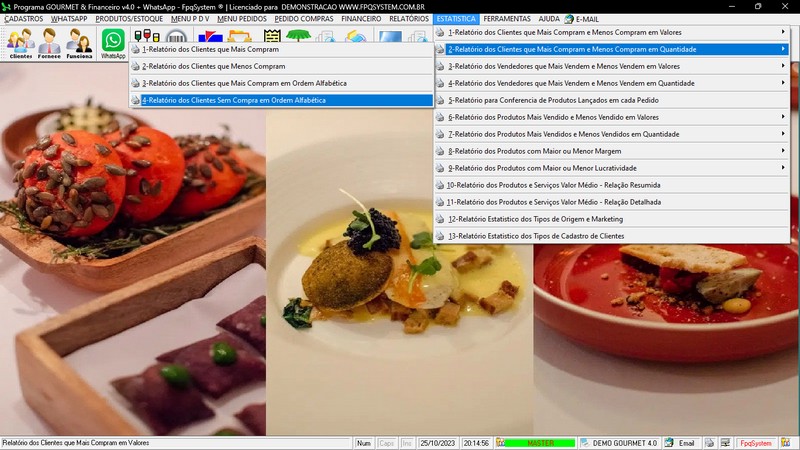Click the app icon in the title bar
800x450 pixels.
6,7
